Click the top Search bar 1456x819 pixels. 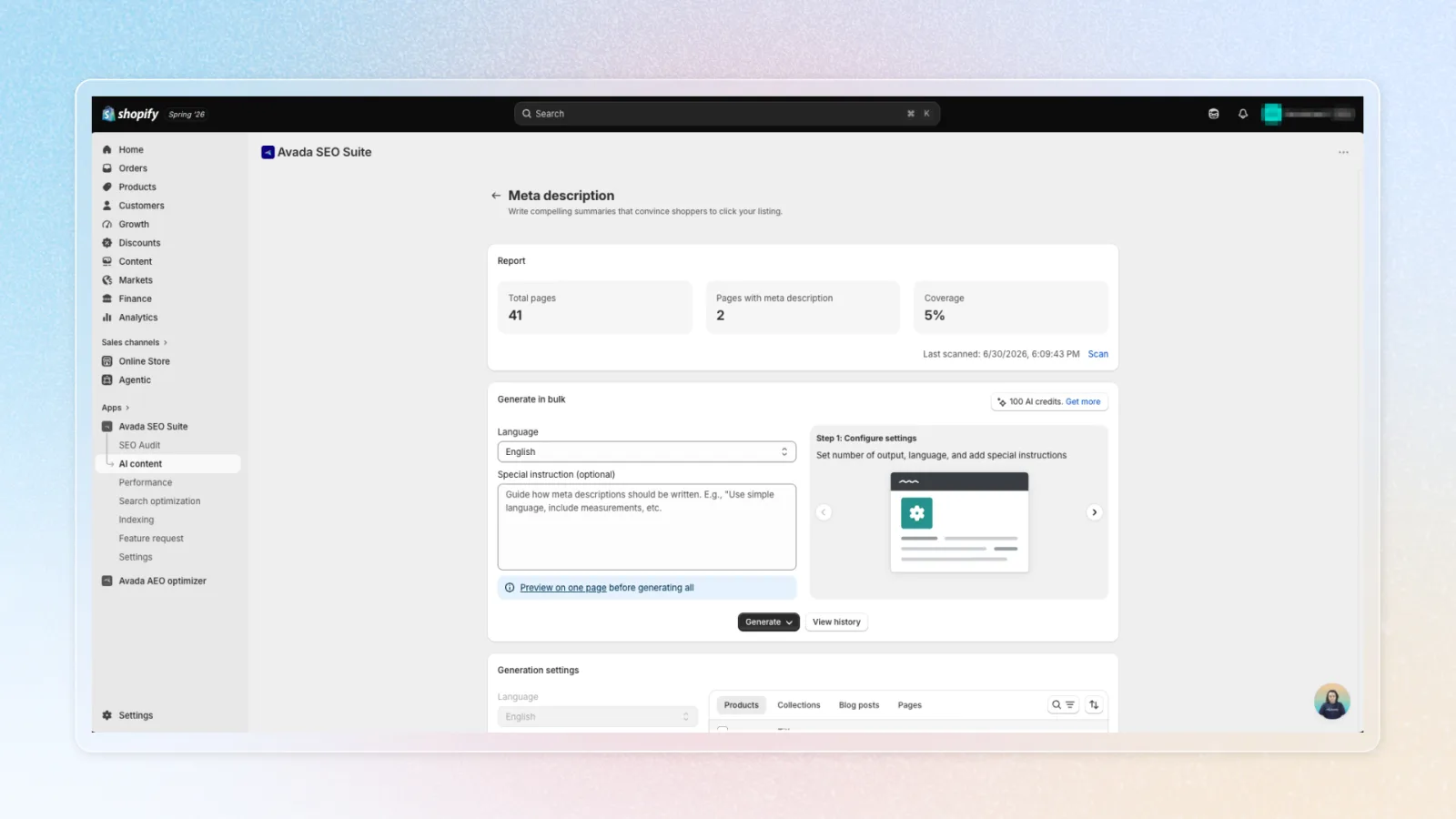[x=726, y=114]
